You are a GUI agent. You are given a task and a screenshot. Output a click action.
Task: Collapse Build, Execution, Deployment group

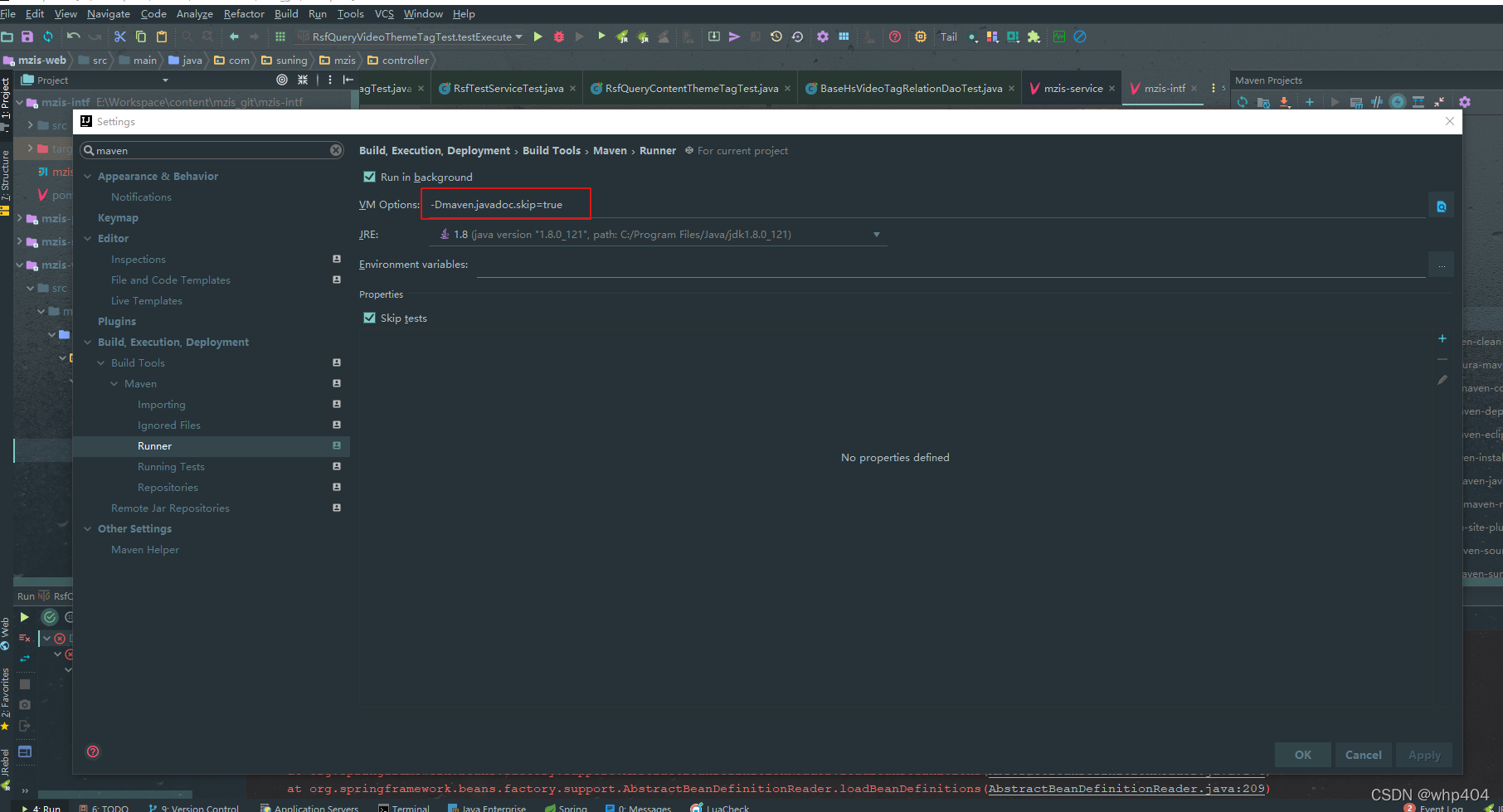point(88,342)
